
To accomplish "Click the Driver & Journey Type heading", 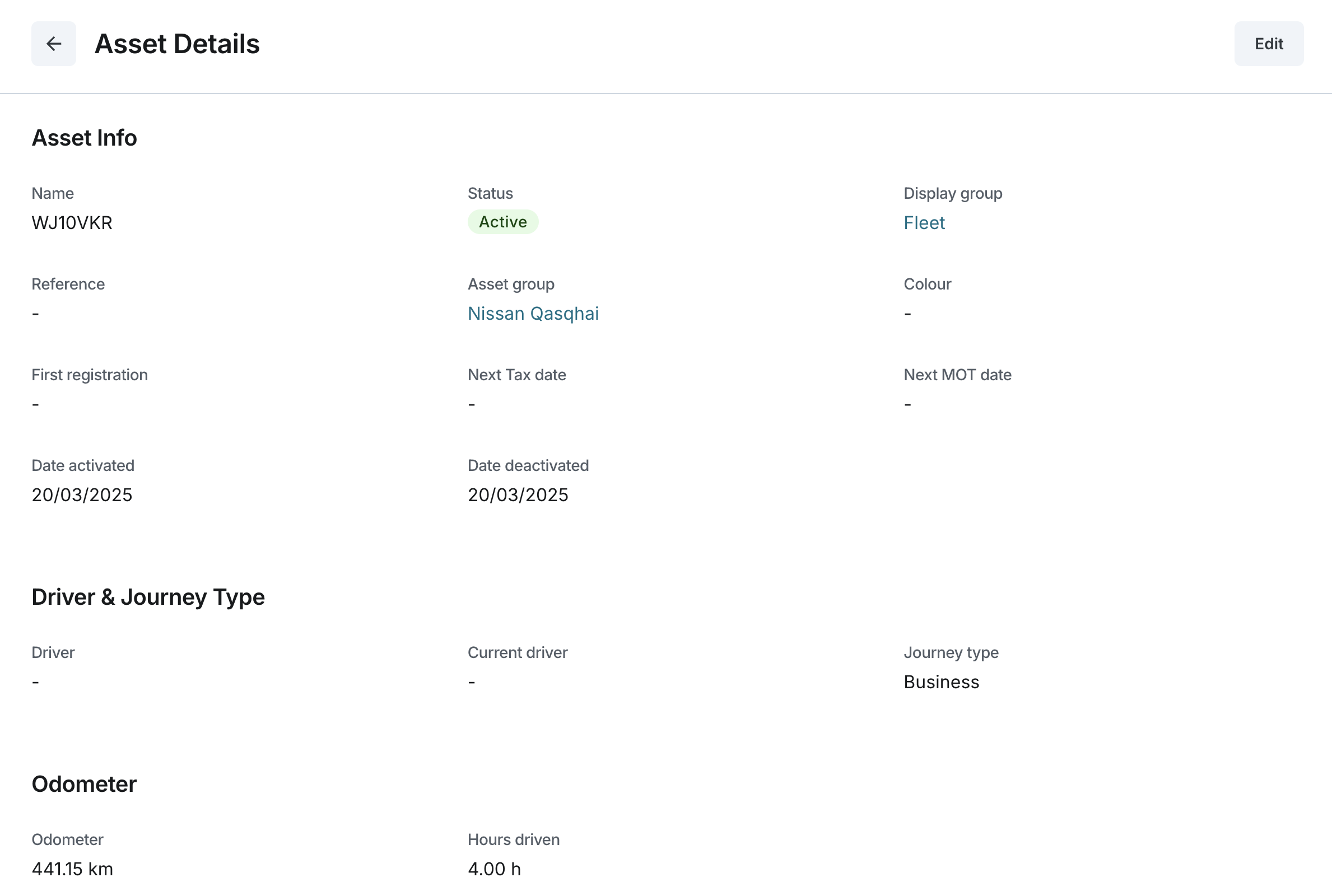I will point(148,597).
